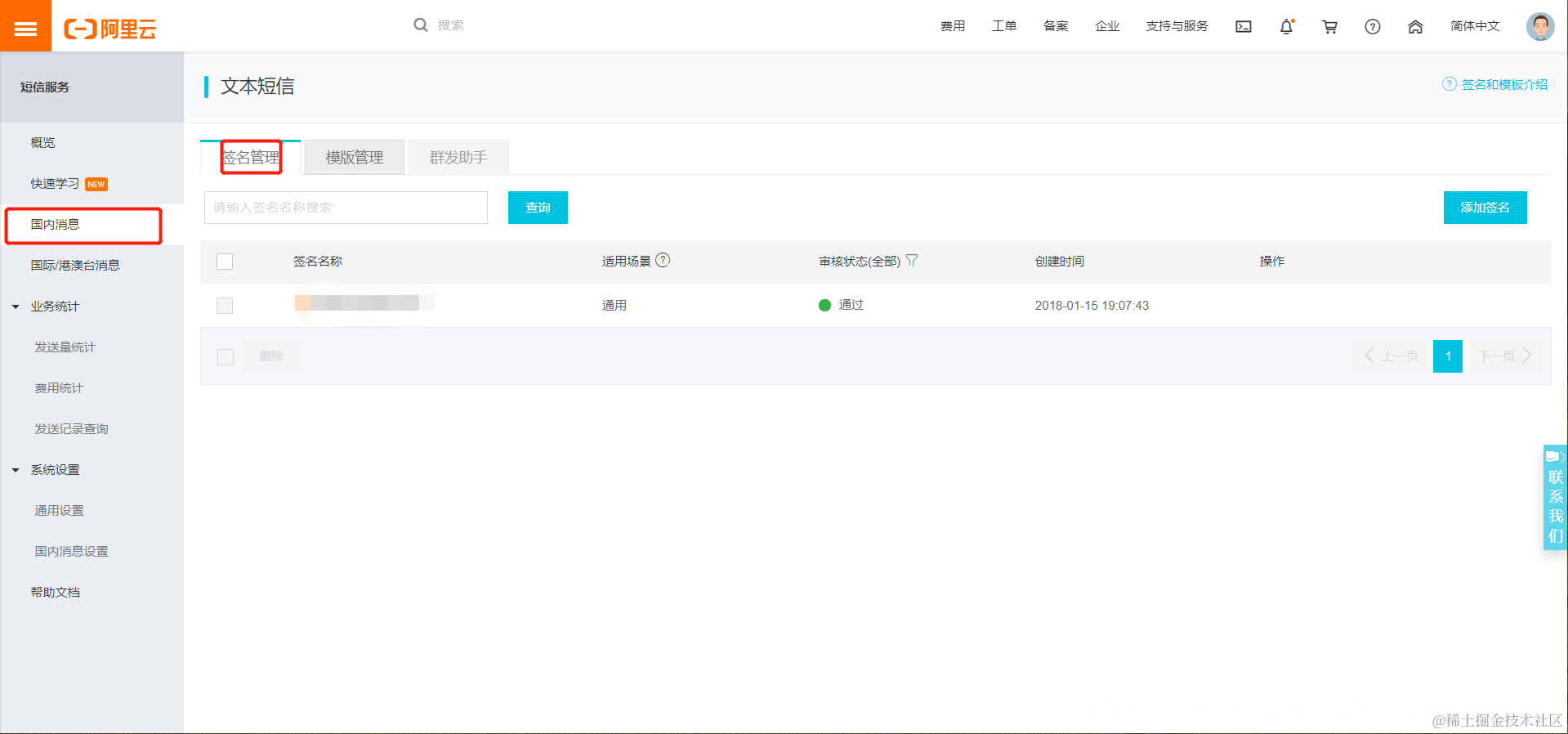Collapse the 业务统计 section
The width and height of the screenshot is (1568, 734).
16,307
